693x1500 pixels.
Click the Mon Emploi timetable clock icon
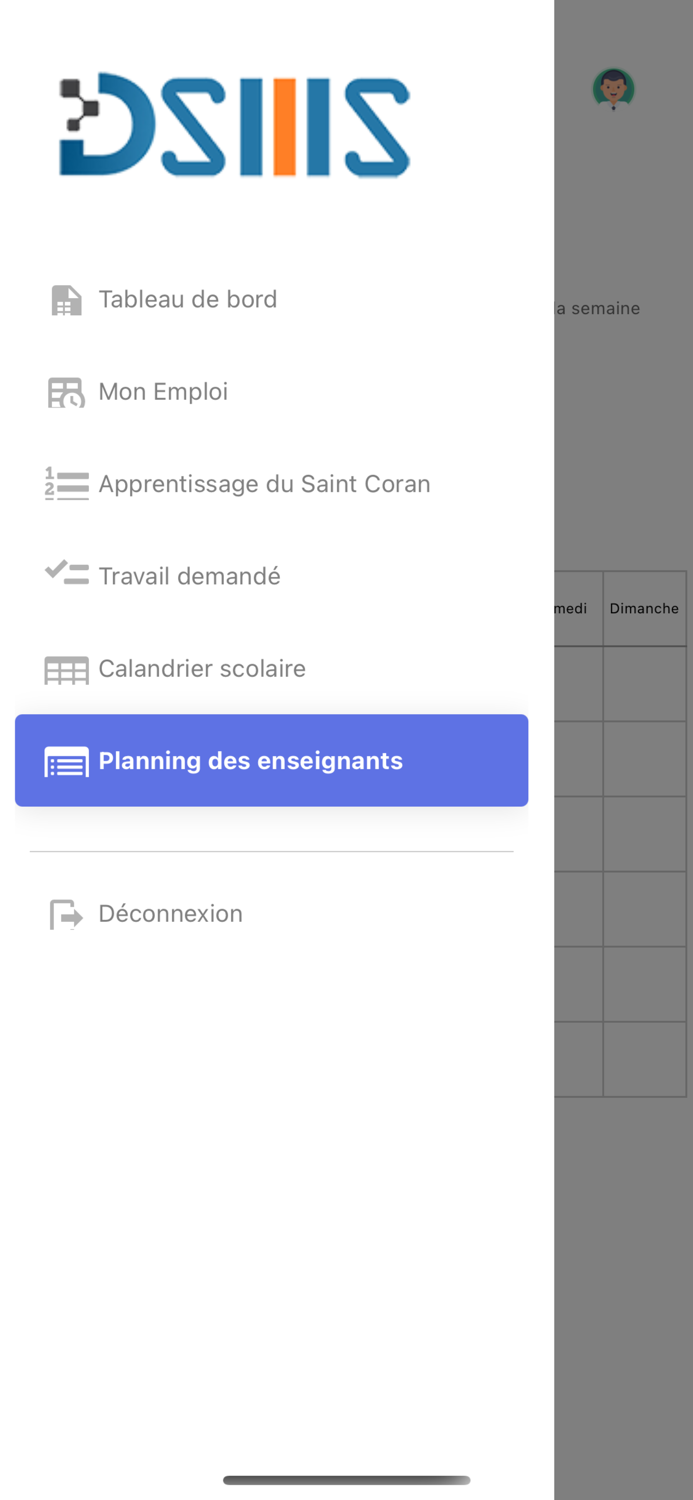[x=66, y=392]
